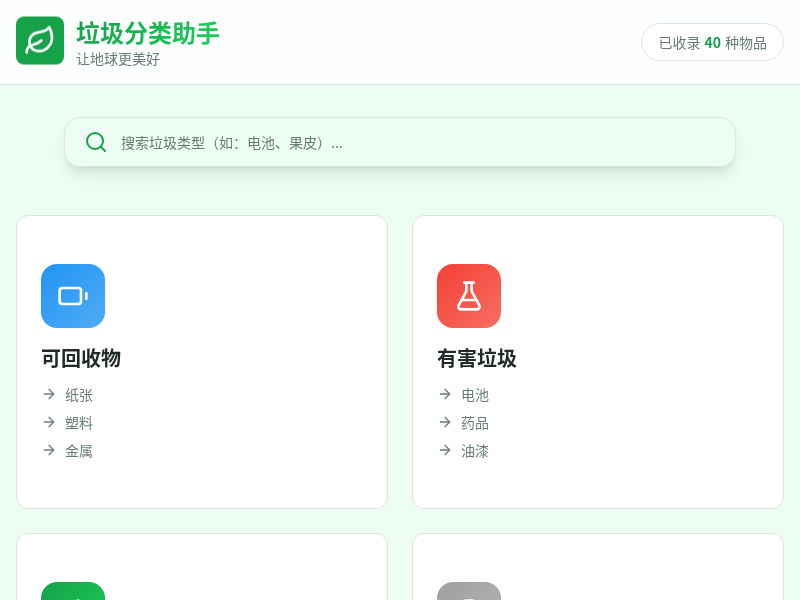Image resolution: width=800 pixels, height=600 pixels.
Task: Click the 已收录 40 种物品 badge
Action: pyautogui.click(x=712, y=42)
